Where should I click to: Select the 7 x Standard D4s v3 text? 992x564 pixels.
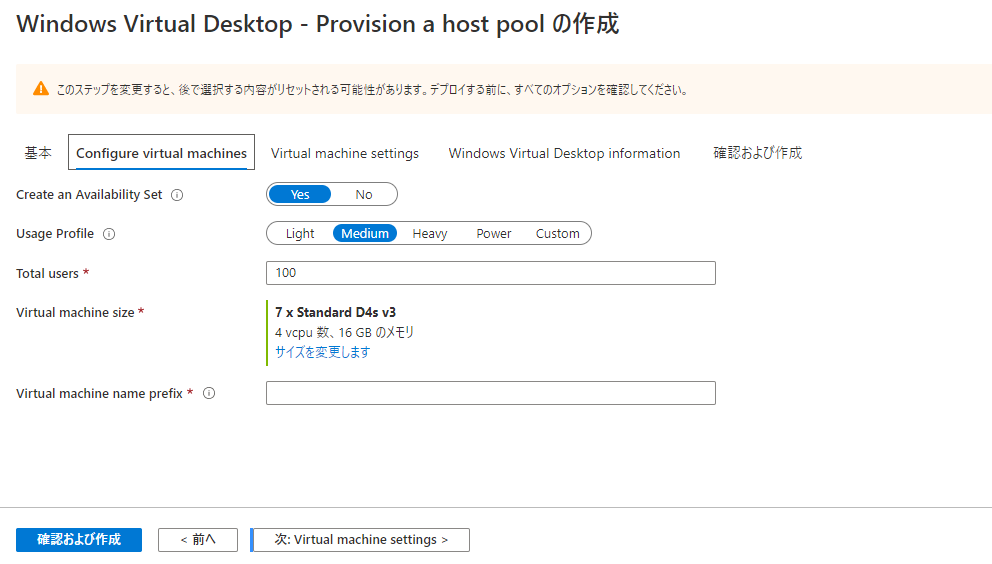pos(335,312)
